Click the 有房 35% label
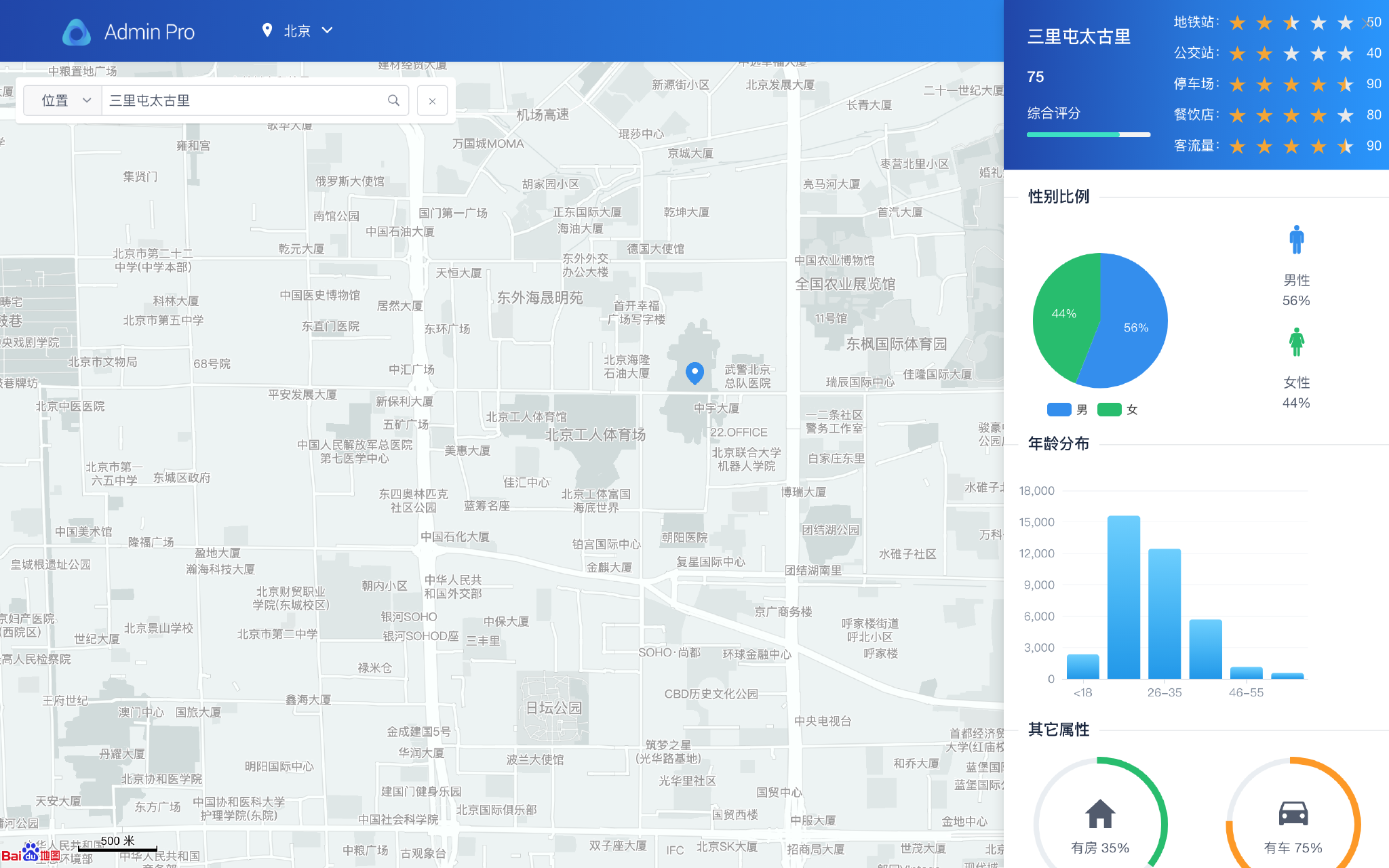The width and height of the screenshot is (1389, 868). pos(1100,848)
